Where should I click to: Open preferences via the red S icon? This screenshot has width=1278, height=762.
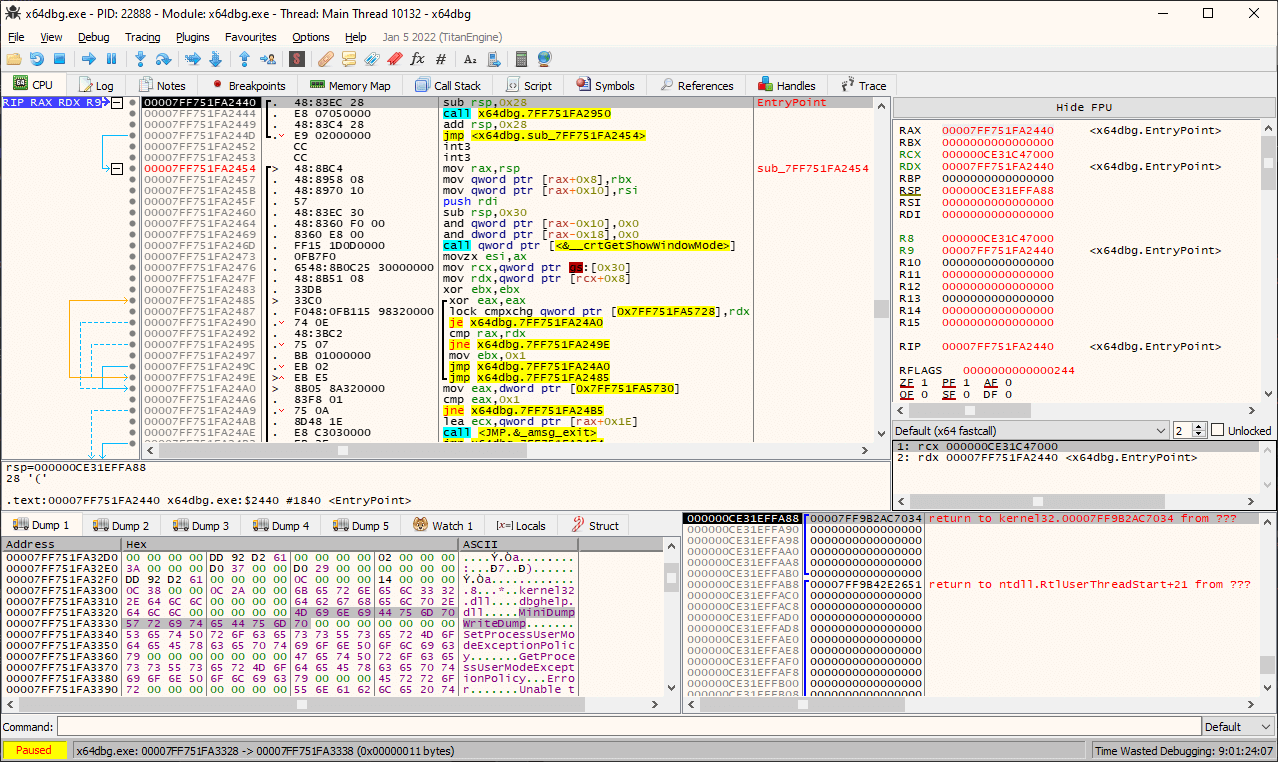click(296, 59)
